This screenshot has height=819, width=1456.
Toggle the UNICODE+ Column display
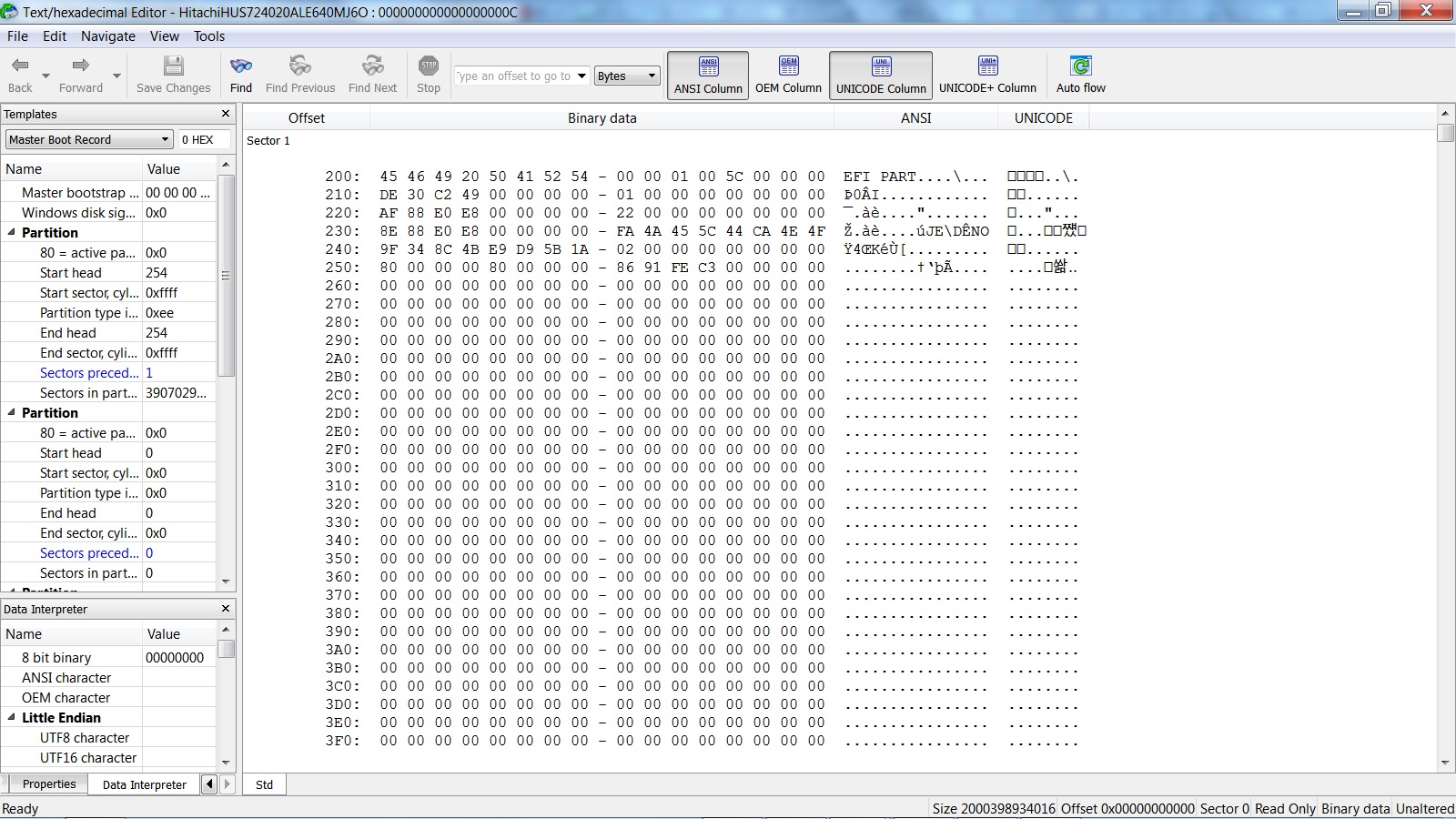pyautogui.click(x=987, y=75)
